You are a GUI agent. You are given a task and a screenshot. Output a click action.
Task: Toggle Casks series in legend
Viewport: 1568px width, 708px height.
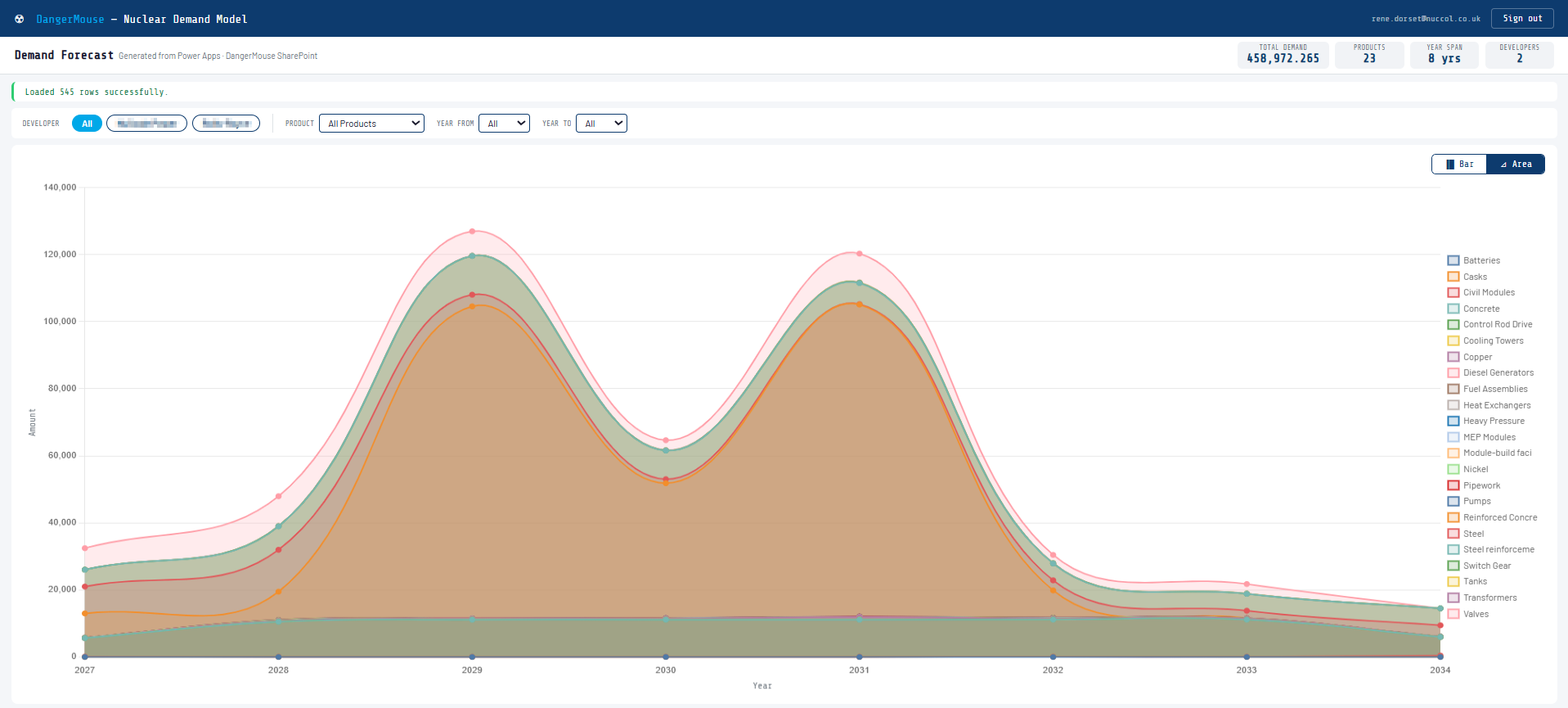[1467, 277]
